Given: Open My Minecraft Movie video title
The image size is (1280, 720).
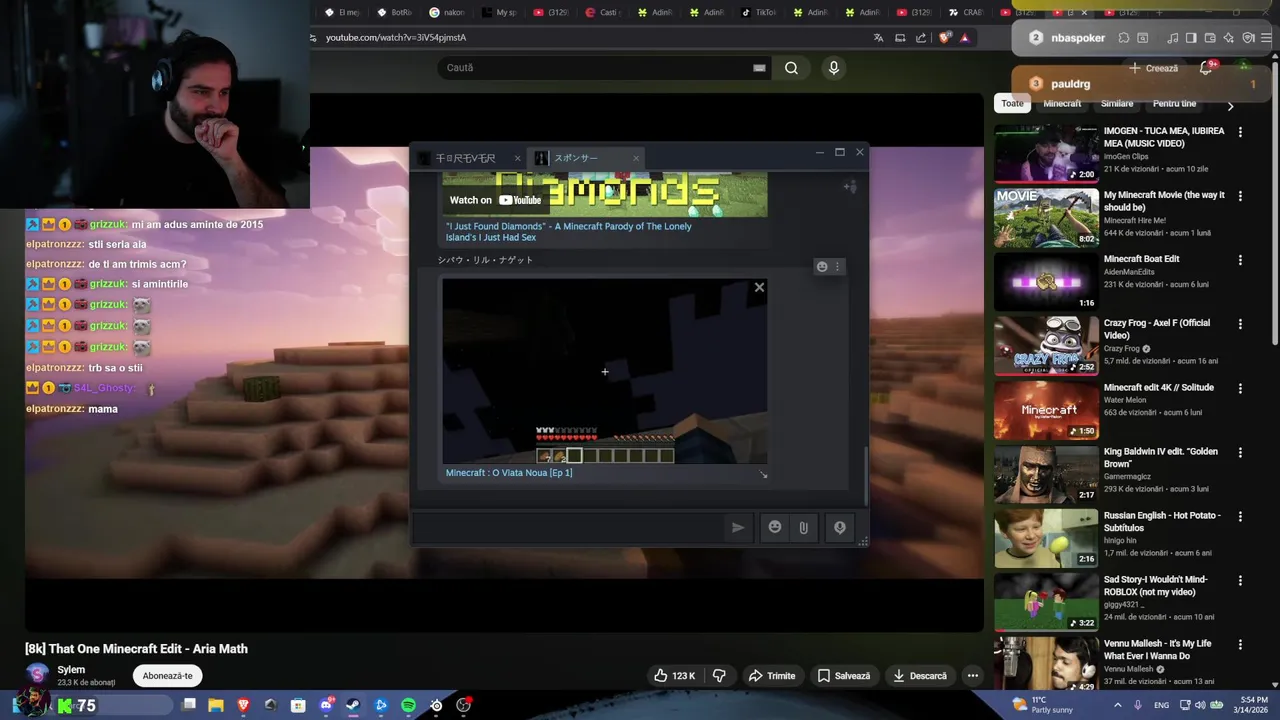Looking at the screenshot, I should [1164, 201].
